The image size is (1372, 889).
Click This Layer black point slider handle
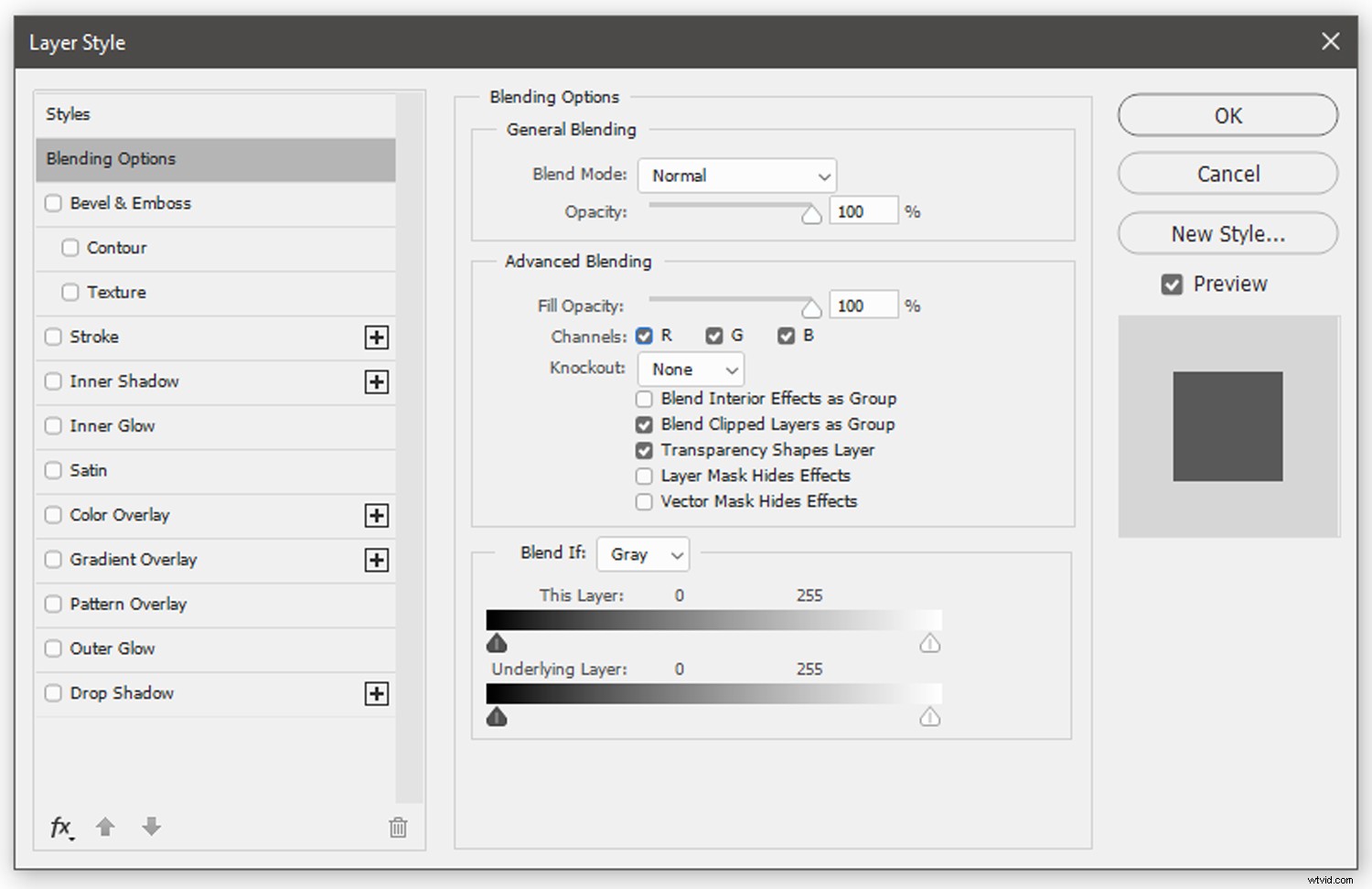[x=497, y=644]
